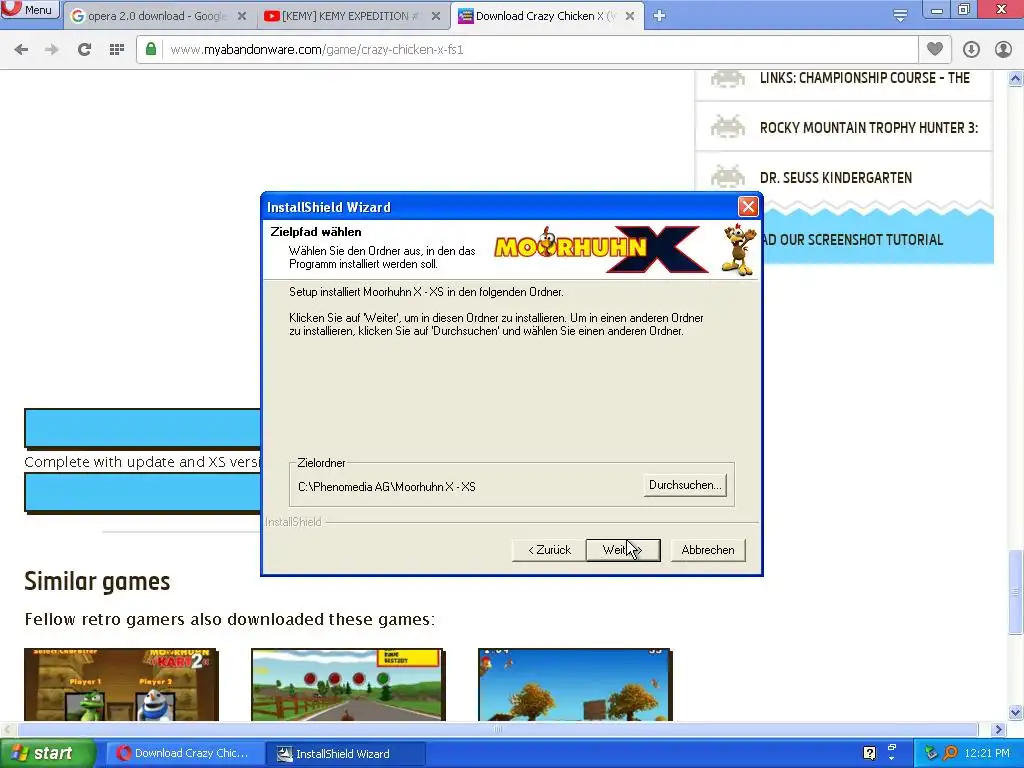Open the autumn trees game thumbnail

(575, 684)
